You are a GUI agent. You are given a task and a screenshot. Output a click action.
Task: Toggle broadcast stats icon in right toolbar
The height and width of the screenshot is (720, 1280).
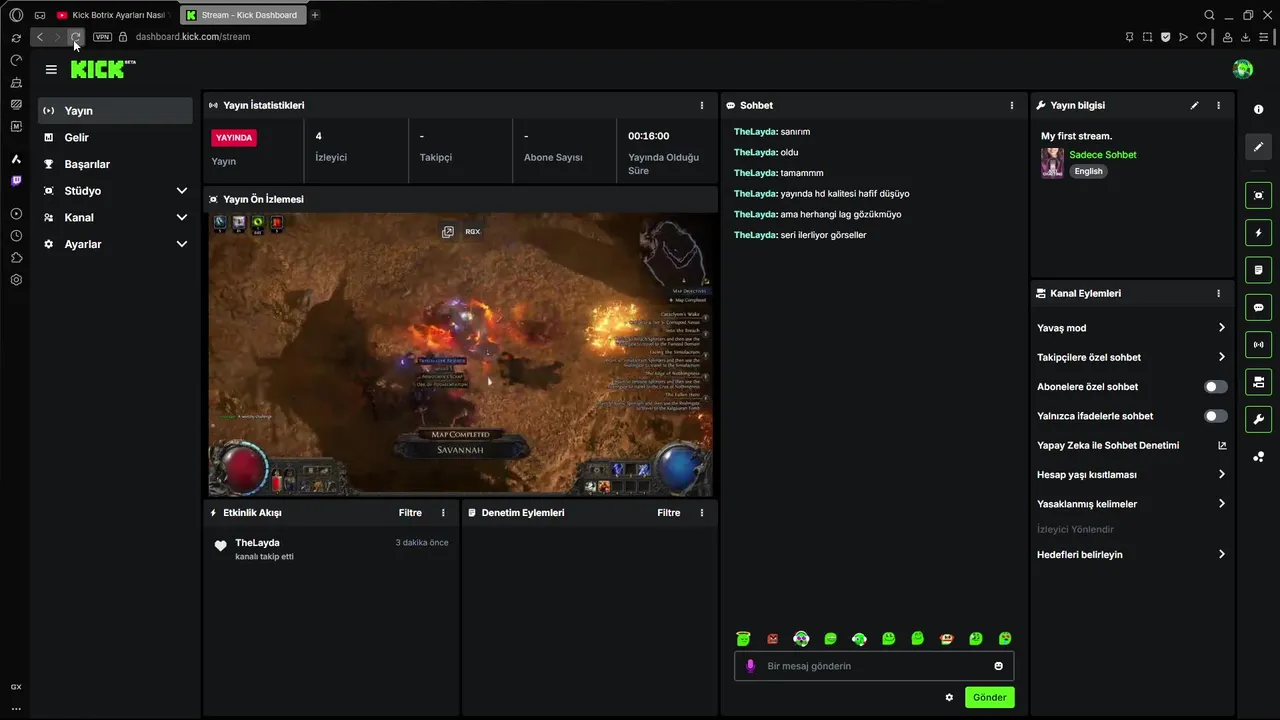coord(1259,345)
